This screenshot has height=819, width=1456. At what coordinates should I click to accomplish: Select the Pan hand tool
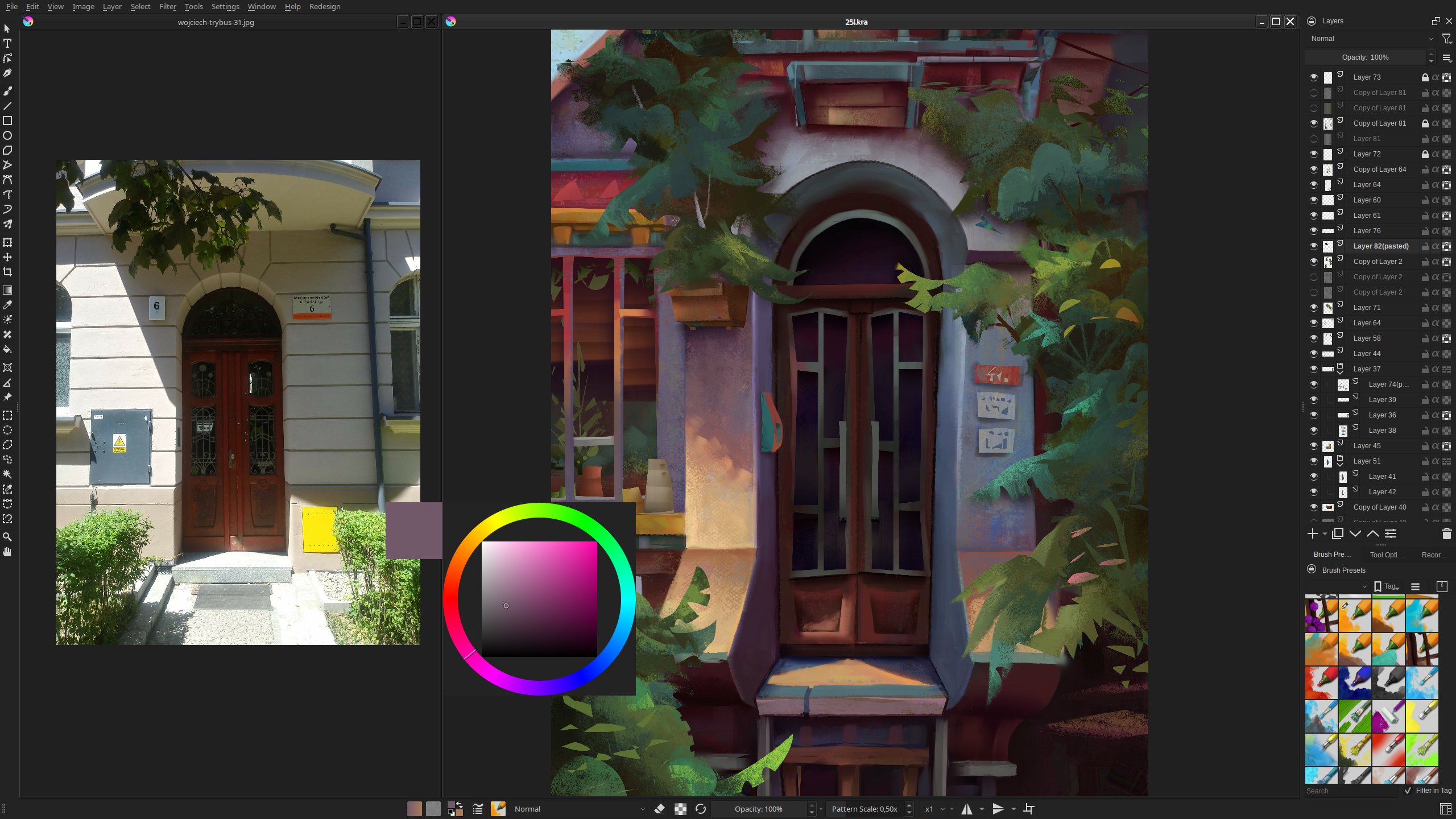[7, 552]
